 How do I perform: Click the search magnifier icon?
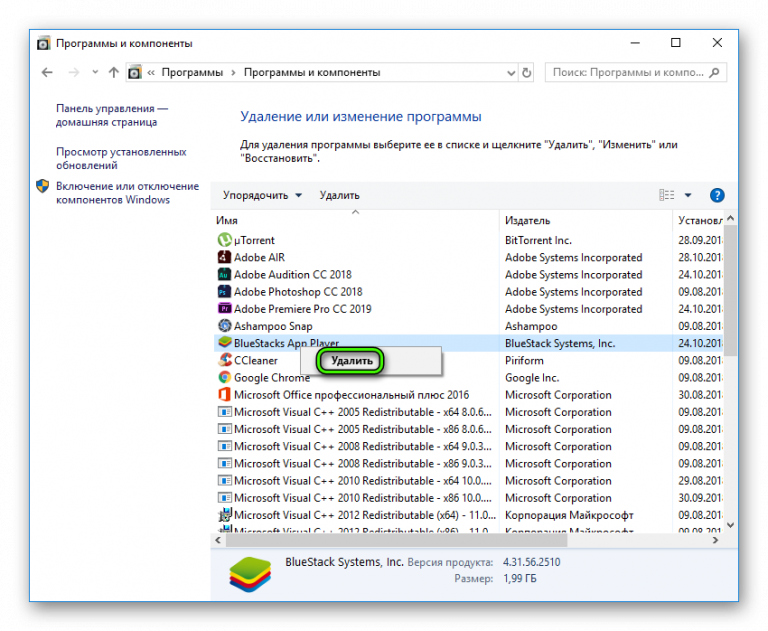[x=715, y=73]
